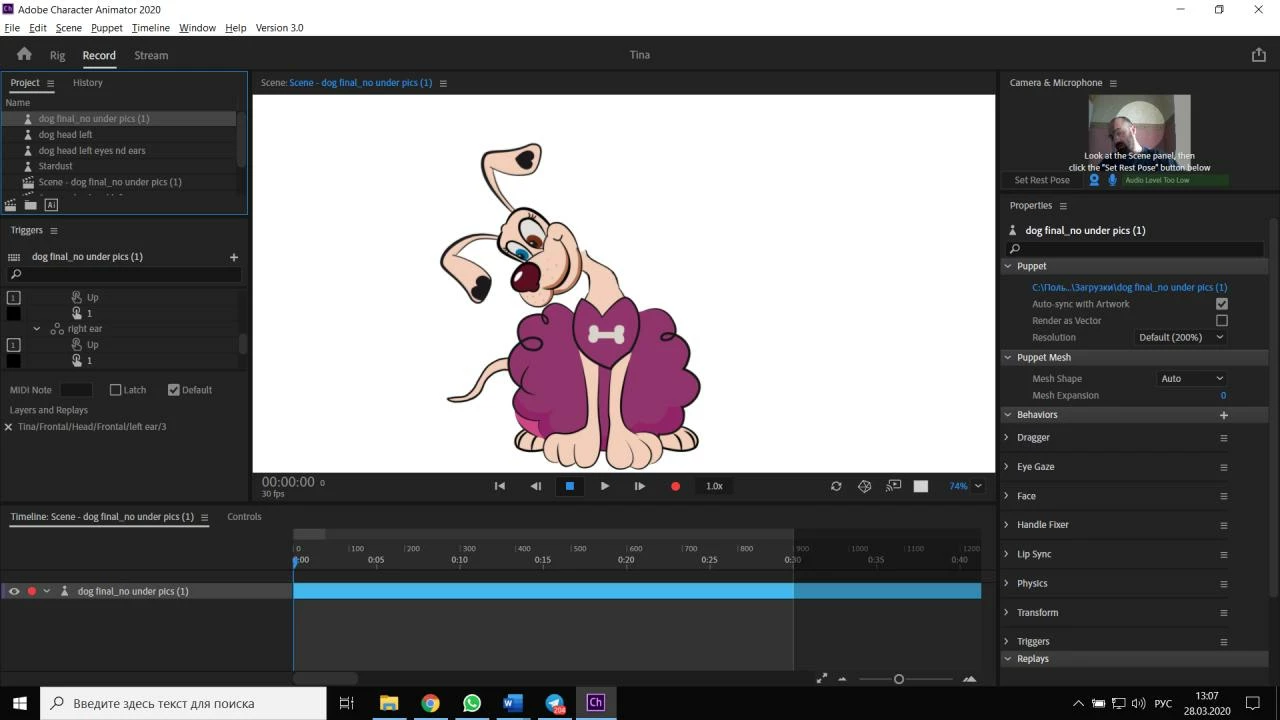Image resolution: width=1280 pixels, height=720 pixels.
Task: Open the Camera & Microphone panel menu
Action: coord(1113,83)
